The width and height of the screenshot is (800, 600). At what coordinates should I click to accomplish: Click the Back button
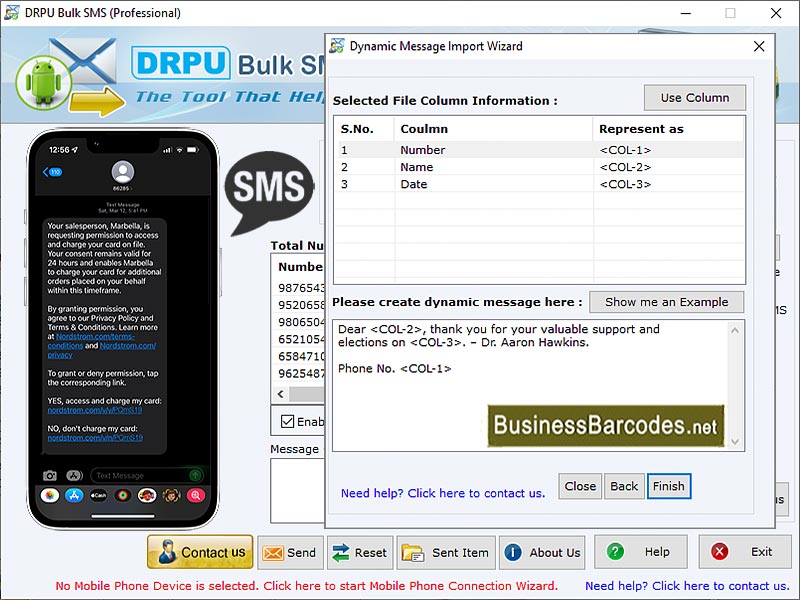click(624, 486)
